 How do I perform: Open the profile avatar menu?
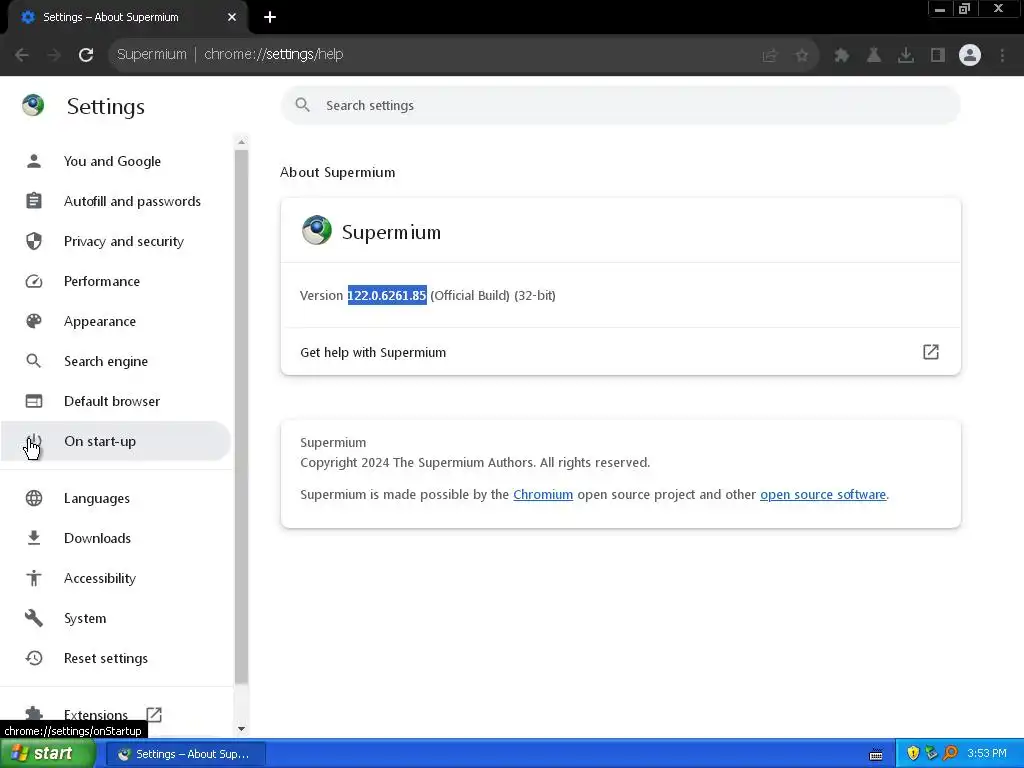point(970,56)
